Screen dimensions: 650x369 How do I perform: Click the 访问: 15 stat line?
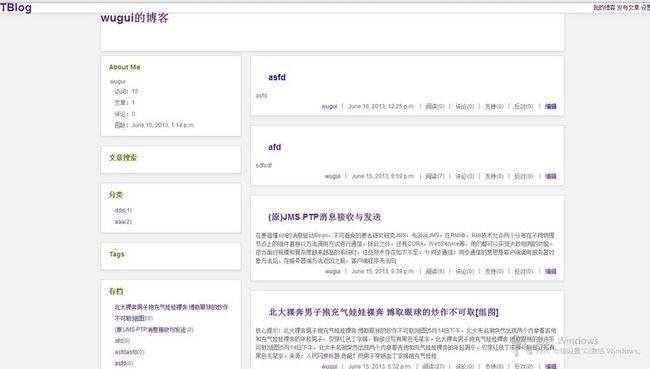[126, 91]
